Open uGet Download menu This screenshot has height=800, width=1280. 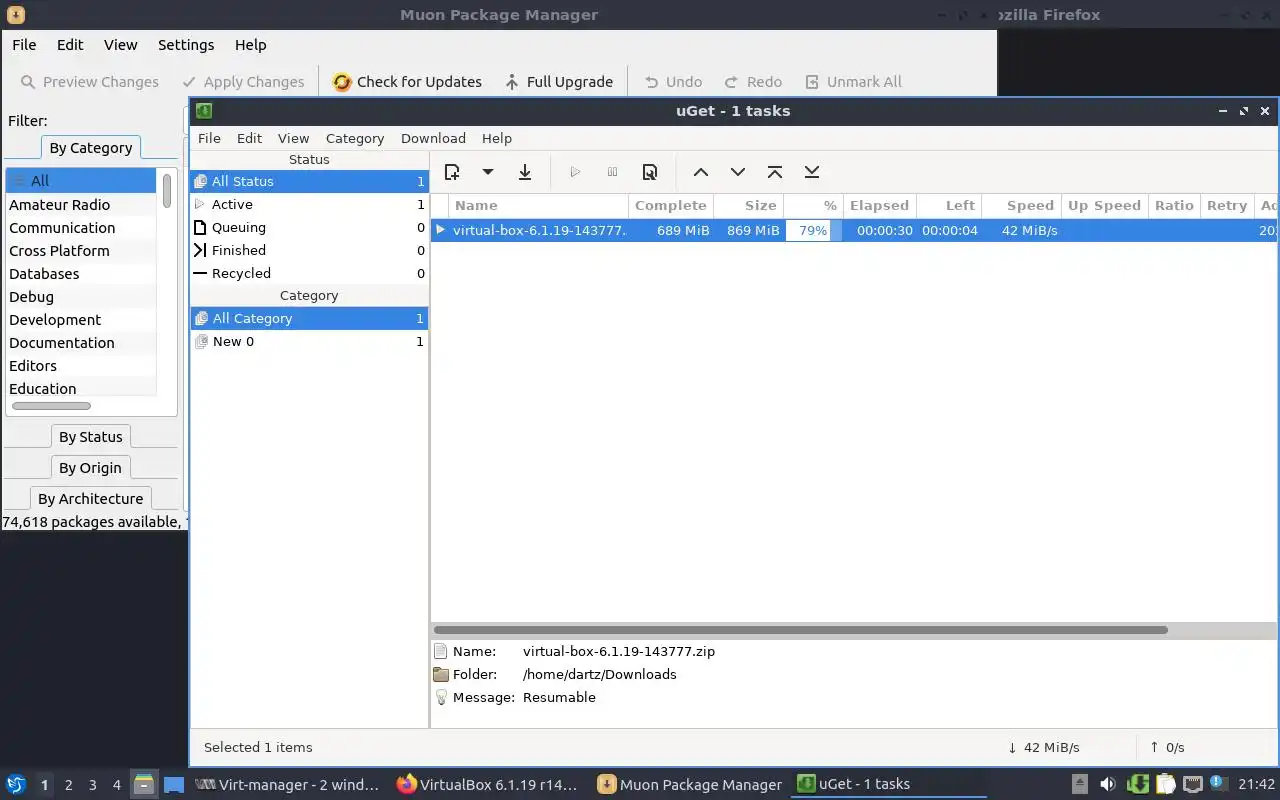[x=433, y=138]
